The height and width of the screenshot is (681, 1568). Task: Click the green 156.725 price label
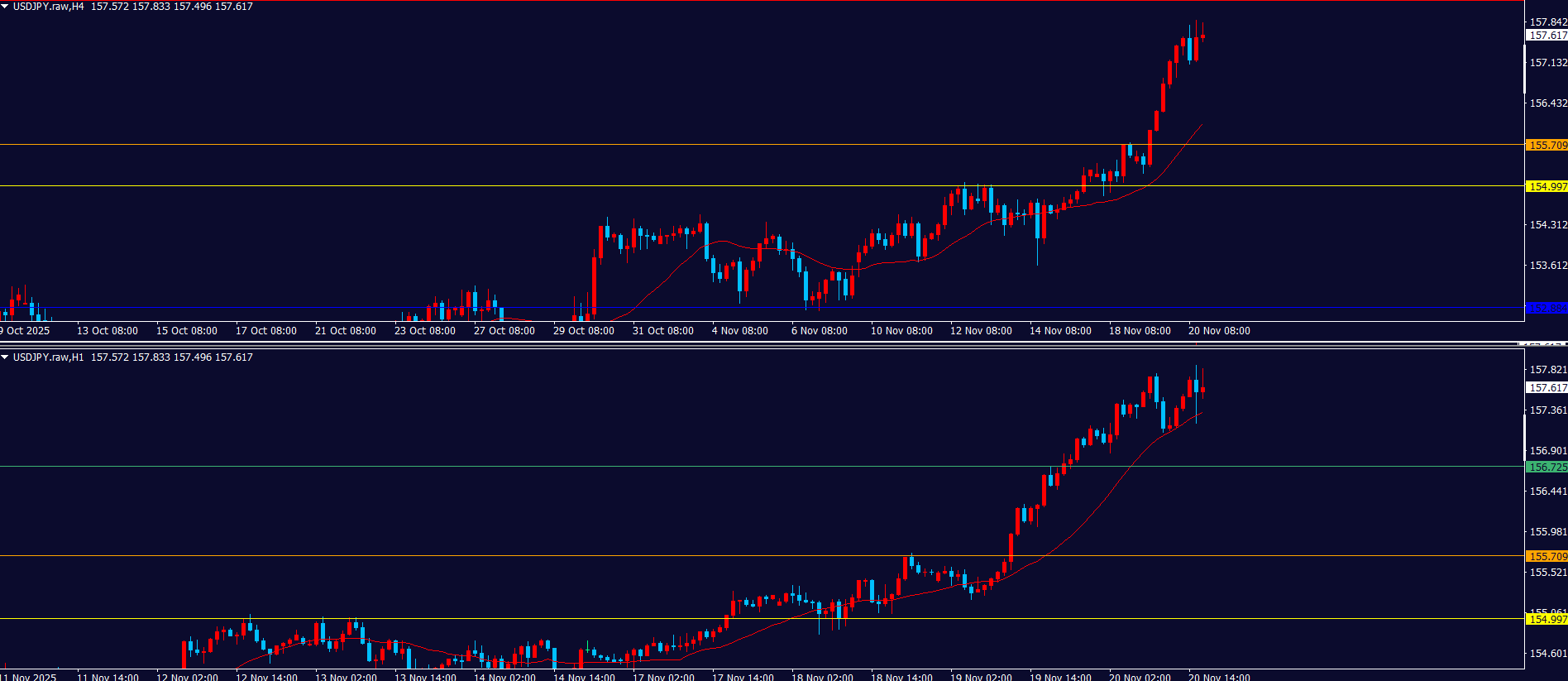(x=1546, y=468)
